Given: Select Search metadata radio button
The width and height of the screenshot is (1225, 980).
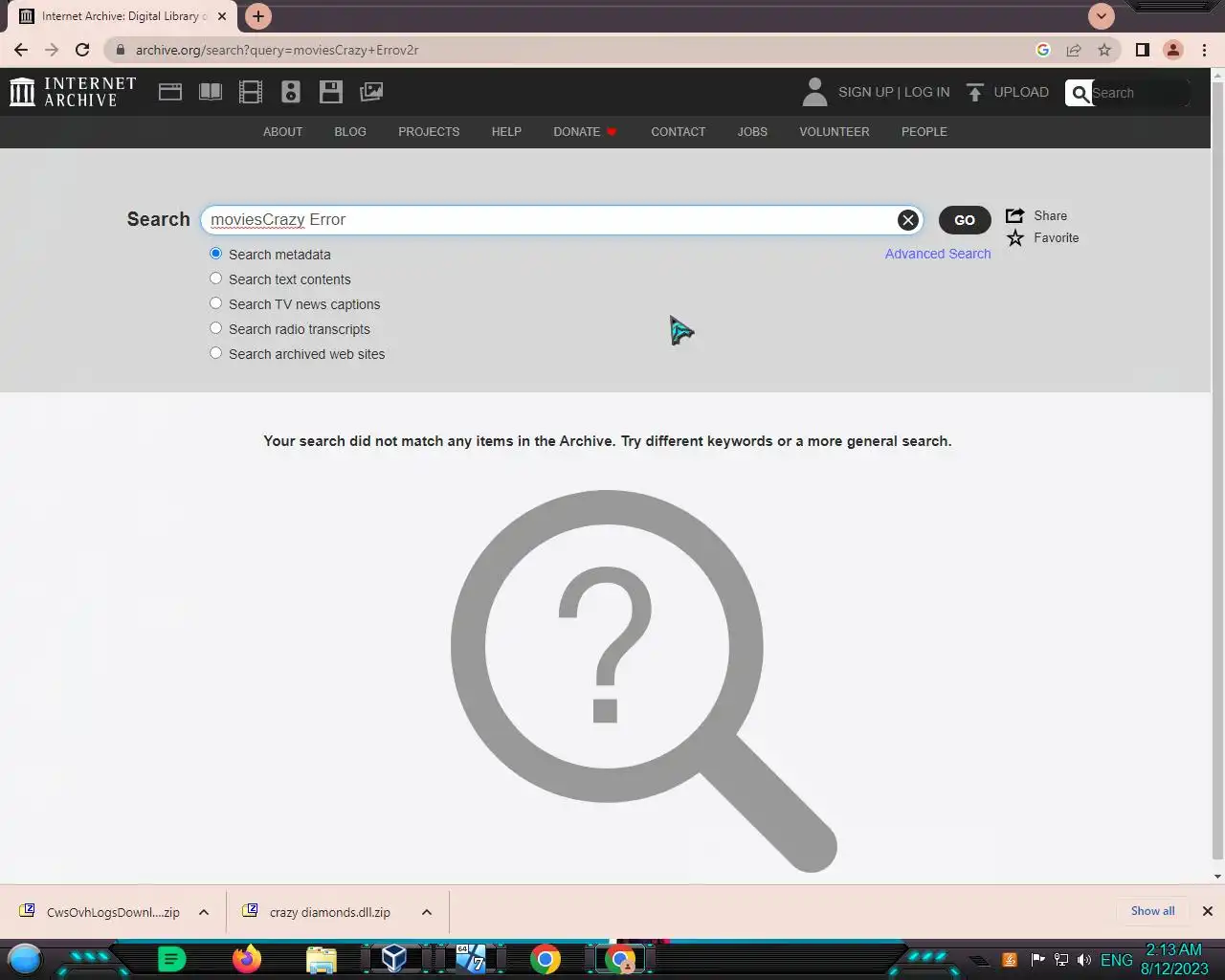Looking at the screenshot, I should tap(215, 254).
